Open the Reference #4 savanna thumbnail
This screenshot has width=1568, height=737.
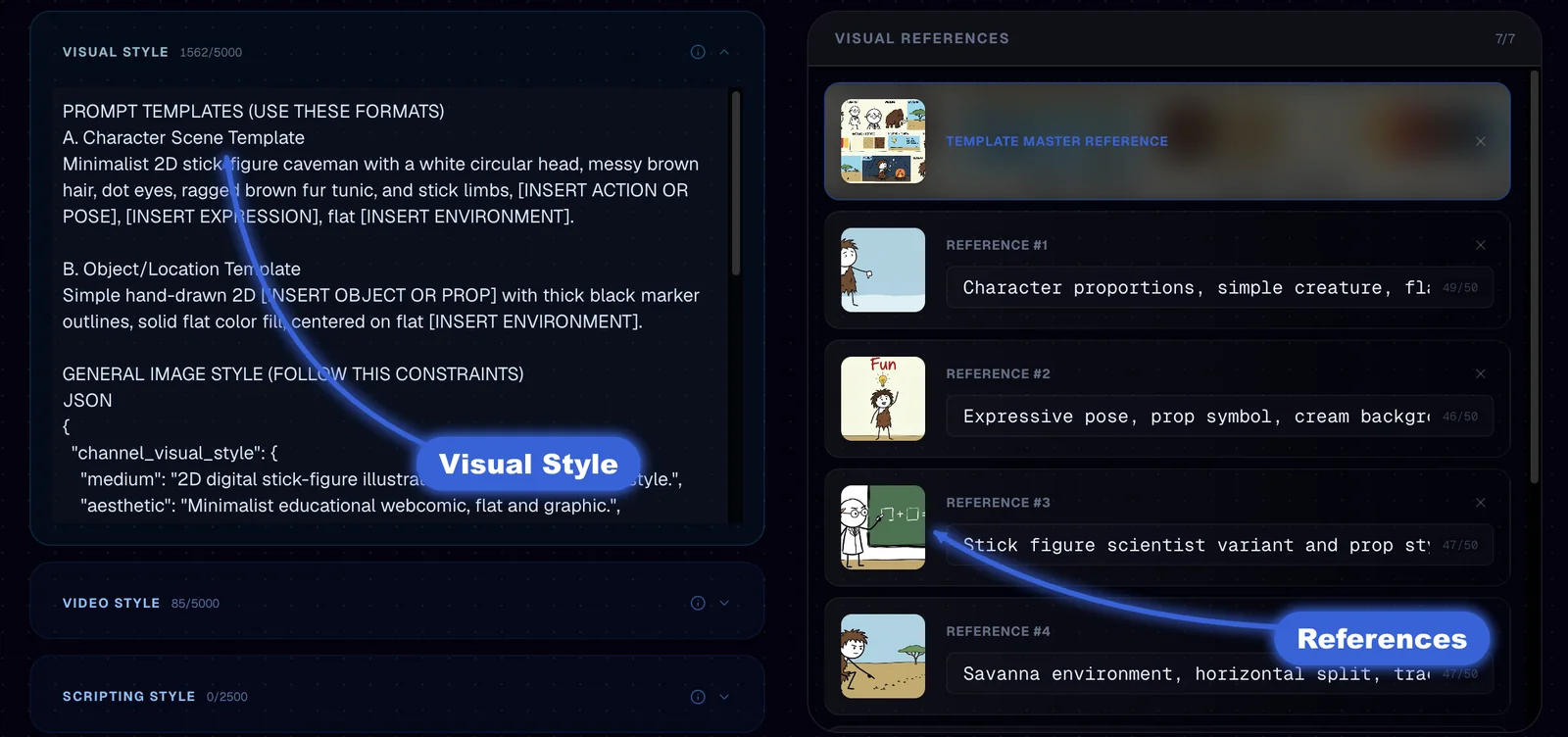[883, 657]
